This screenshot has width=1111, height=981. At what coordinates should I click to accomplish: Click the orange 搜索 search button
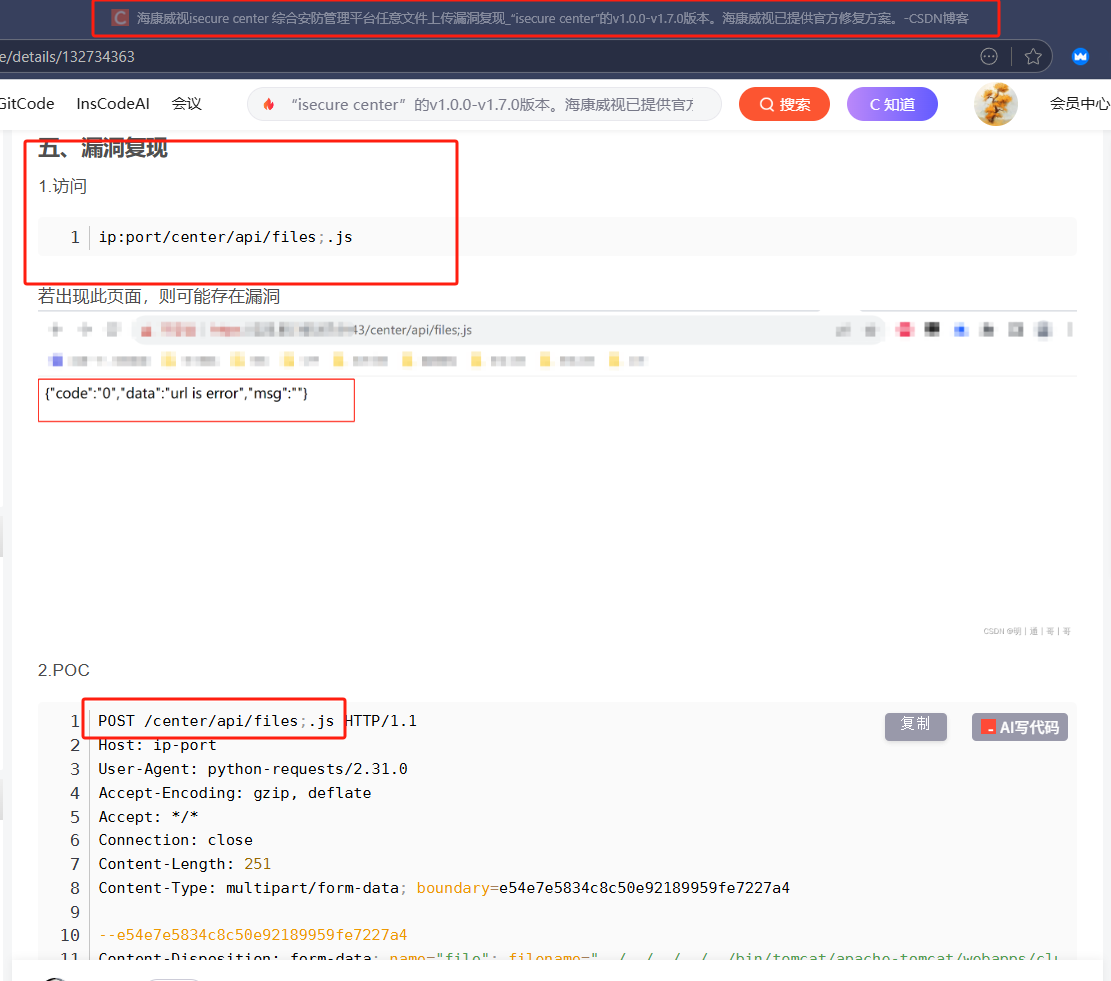784,104
